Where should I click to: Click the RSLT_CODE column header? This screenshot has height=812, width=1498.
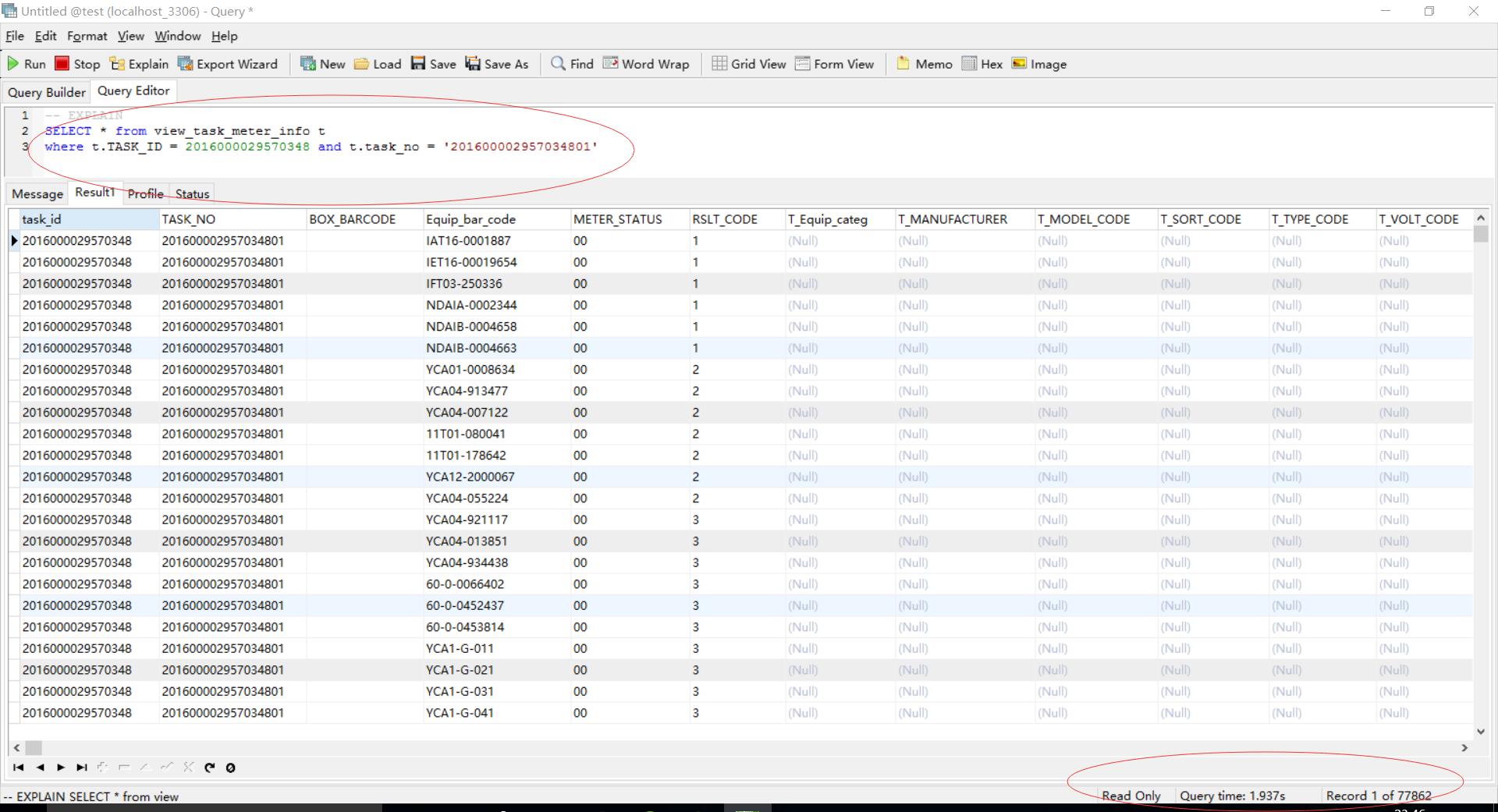[x=737, y=219]
